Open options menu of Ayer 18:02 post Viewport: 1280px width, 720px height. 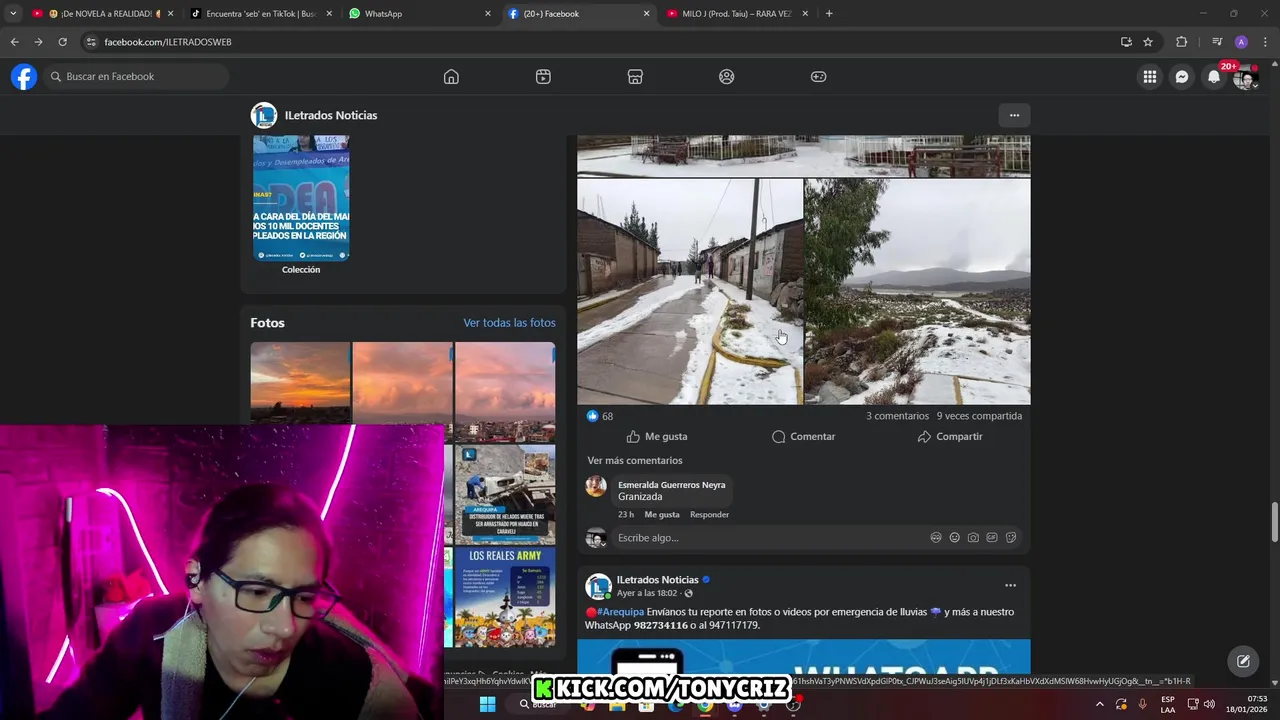coord(1010,586)
